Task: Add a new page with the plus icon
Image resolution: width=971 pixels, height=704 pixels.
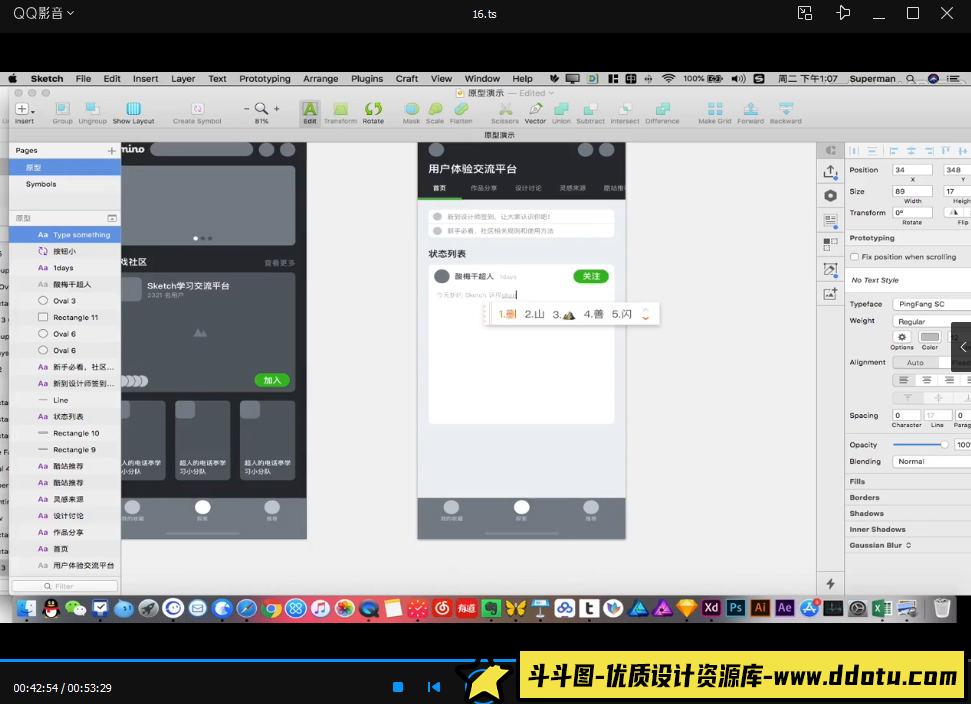Action: click(x=111, y=150)
